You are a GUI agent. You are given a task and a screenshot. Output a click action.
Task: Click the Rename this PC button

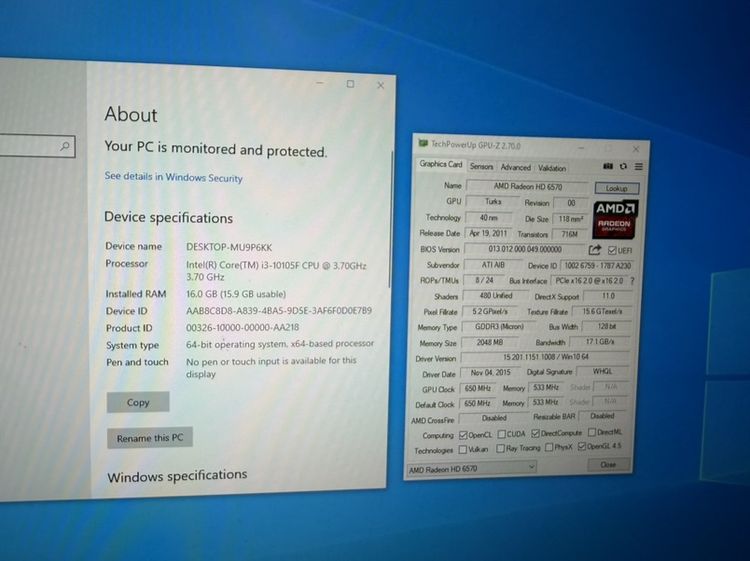pos(150,438)
